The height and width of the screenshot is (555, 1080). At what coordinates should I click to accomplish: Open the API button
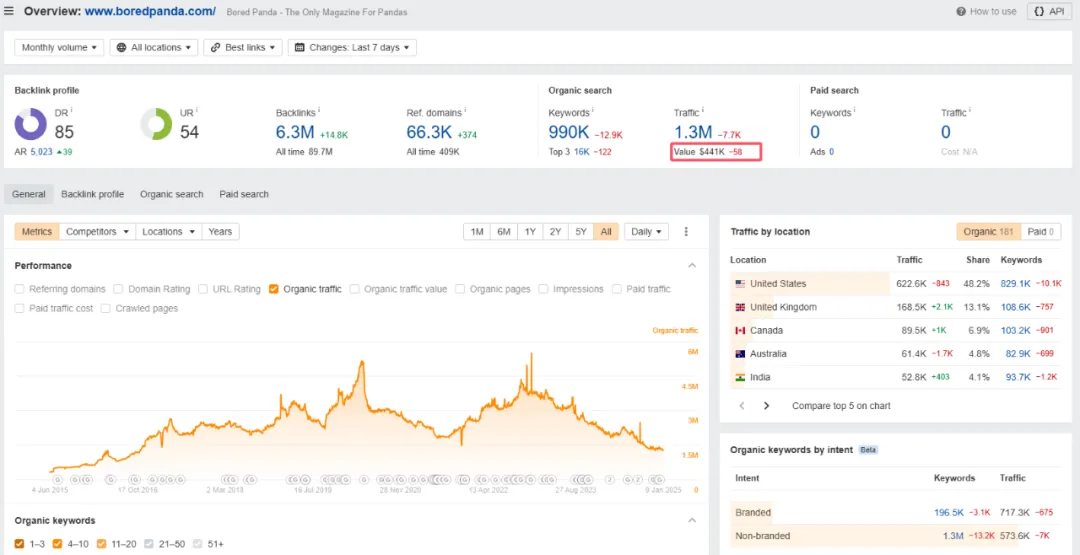(1048, 11)
